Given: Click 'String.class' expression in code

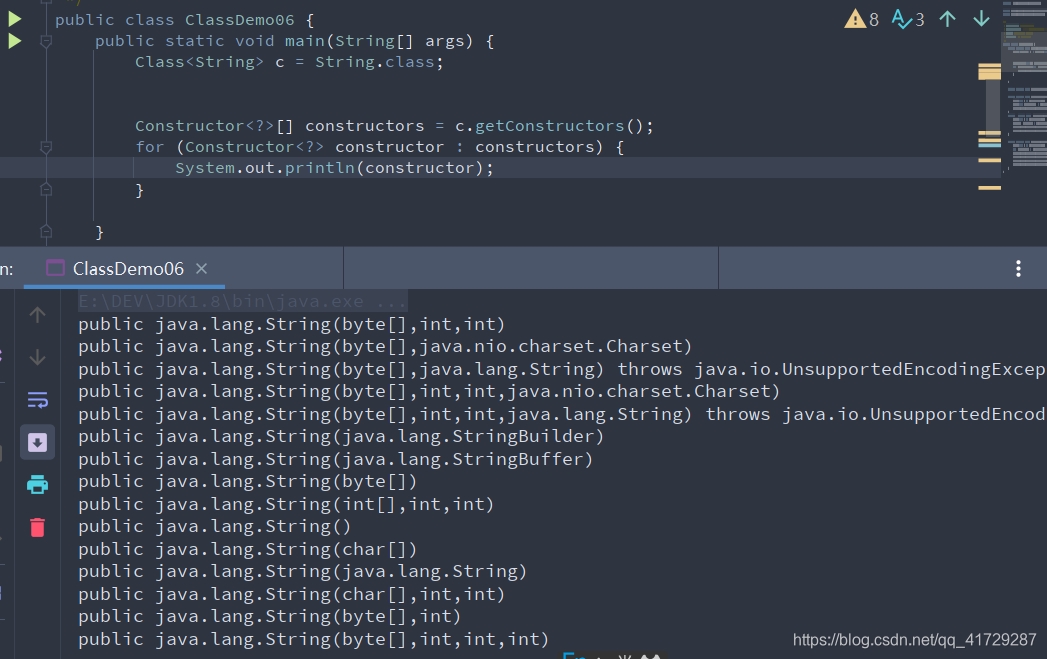Looking at the screenshot, I should pyautogui.click(x=375, y=62).
